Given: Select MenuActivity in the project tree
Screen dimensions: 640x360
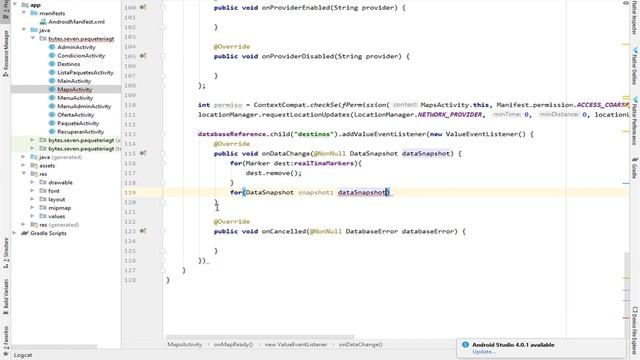Looking at the screenshot, I should tap(75, 98).
